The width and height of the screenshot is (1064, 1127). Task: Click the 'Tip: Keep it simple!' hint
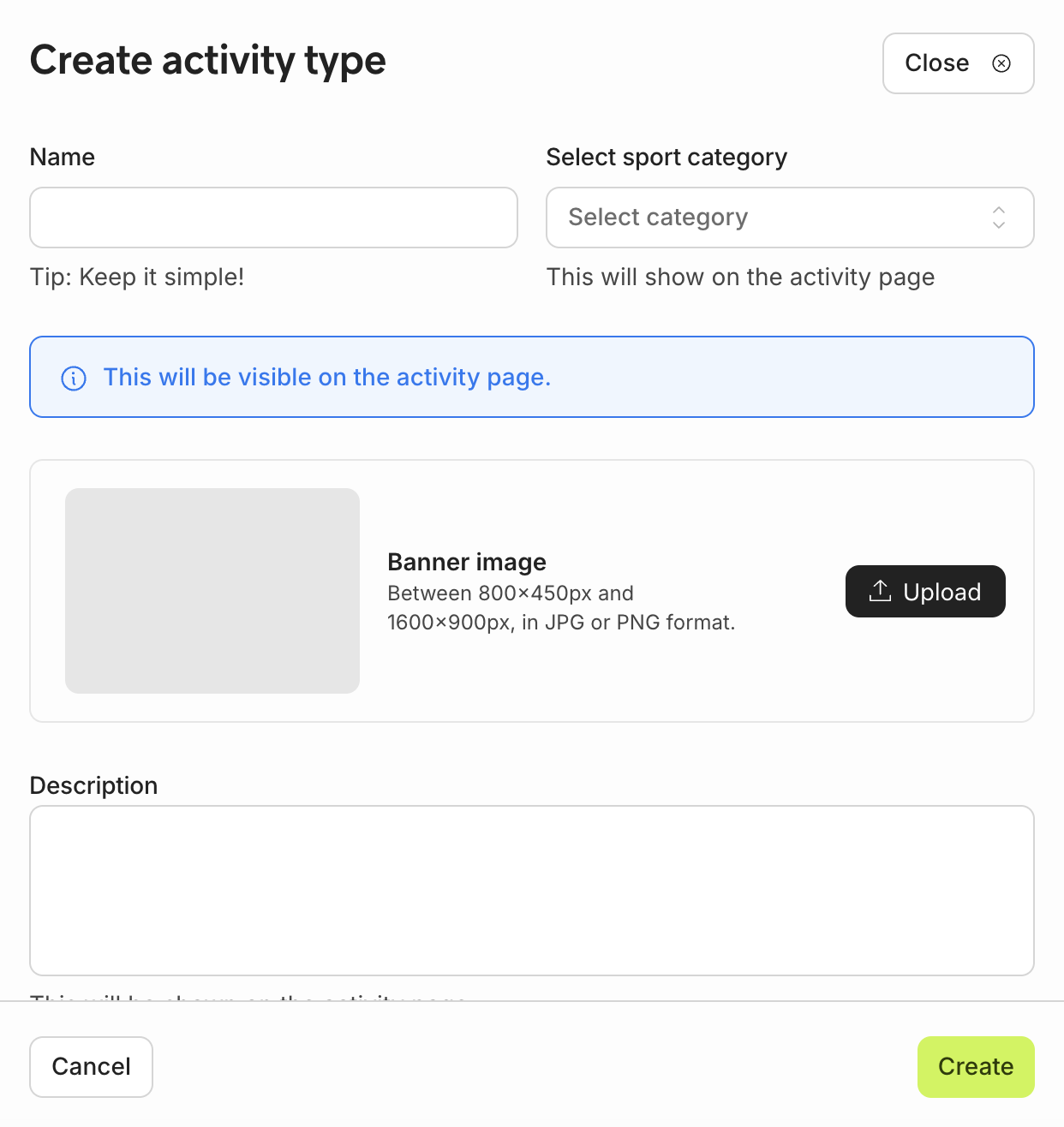tap(137, 277)
